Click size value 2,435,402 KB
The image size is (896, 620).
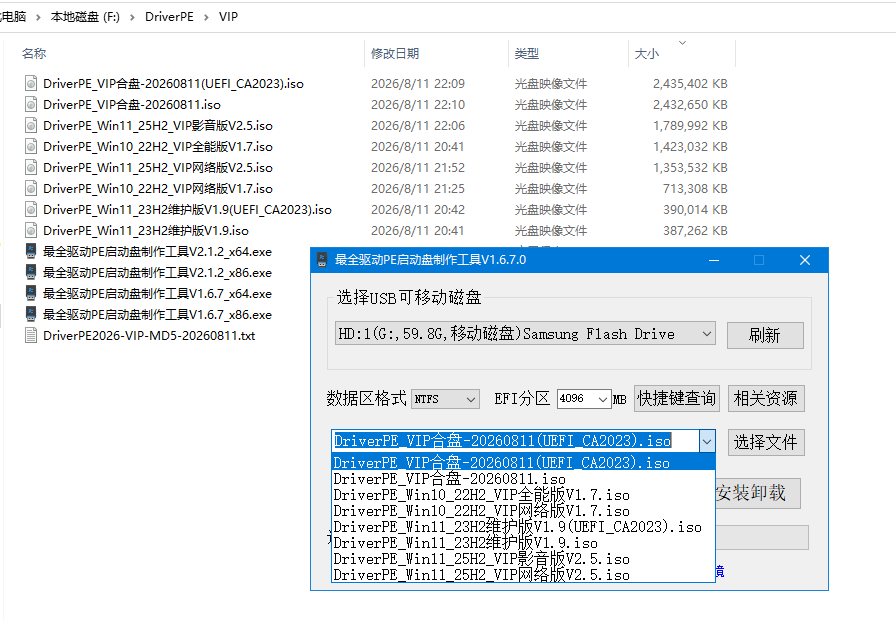click(x=690, y=83)
